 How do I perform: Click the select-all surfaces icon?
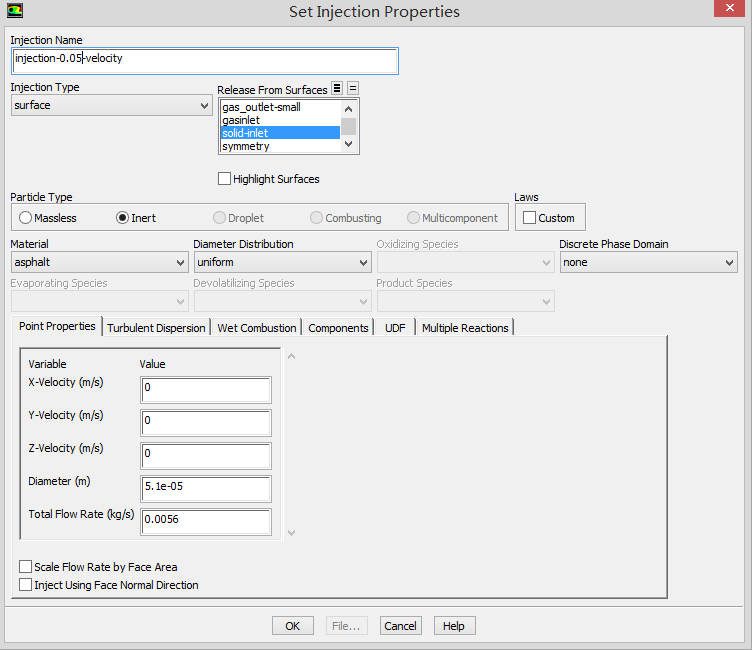[338, 88]
